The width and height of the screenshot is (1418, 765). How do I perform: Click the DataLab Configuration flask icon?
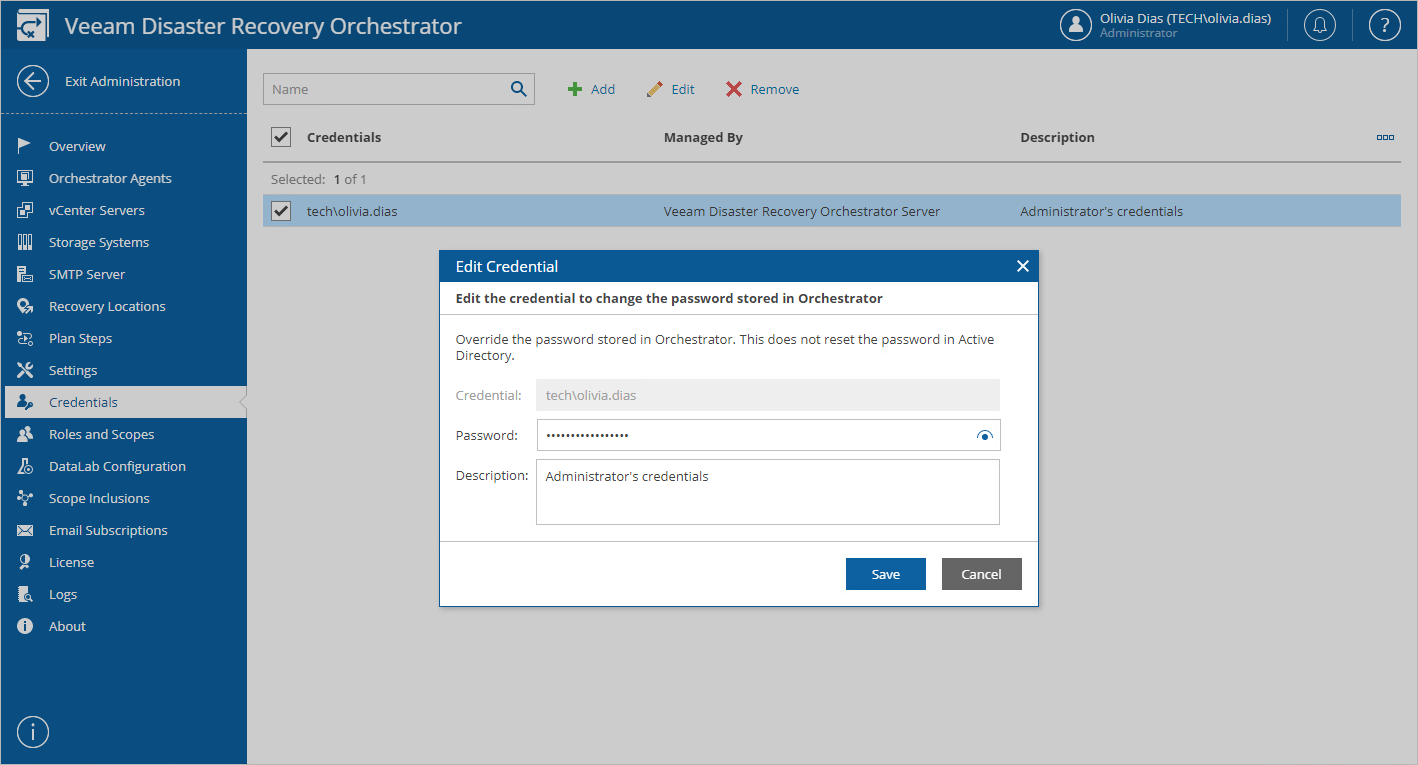(x=25, y=466)
